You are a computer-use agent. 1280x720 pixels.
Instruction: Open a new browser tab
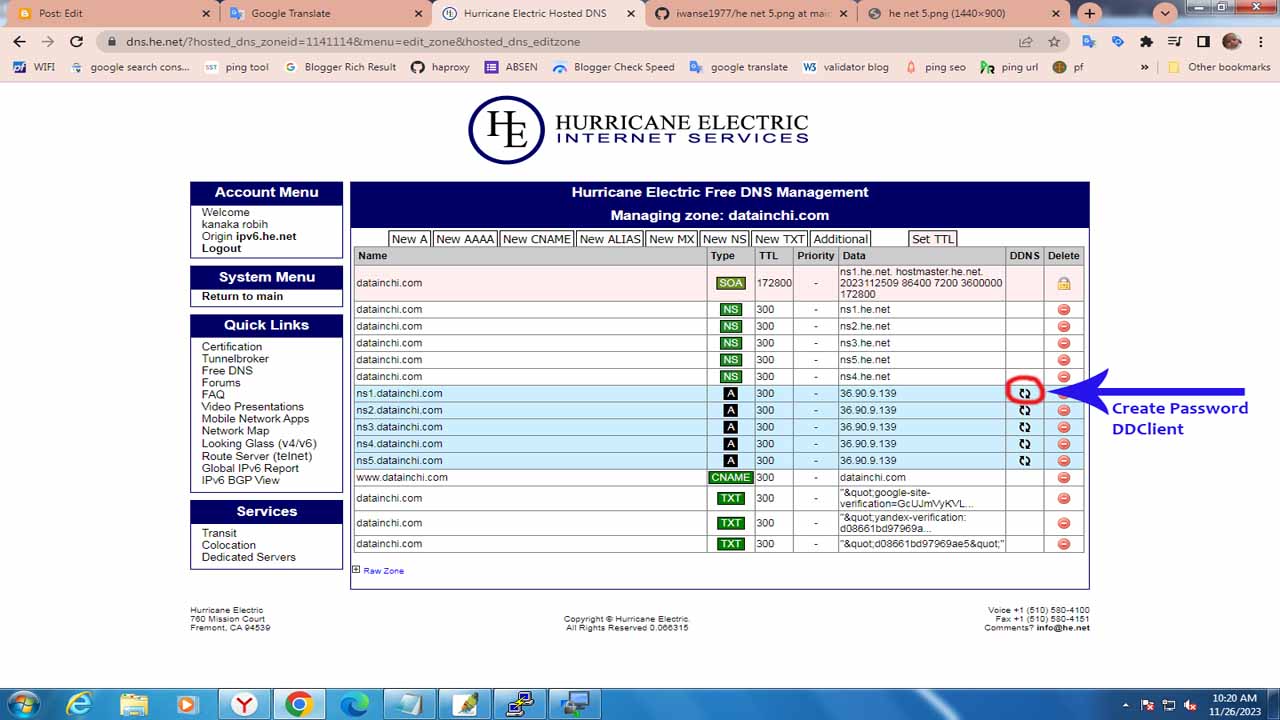[1090, 13]
